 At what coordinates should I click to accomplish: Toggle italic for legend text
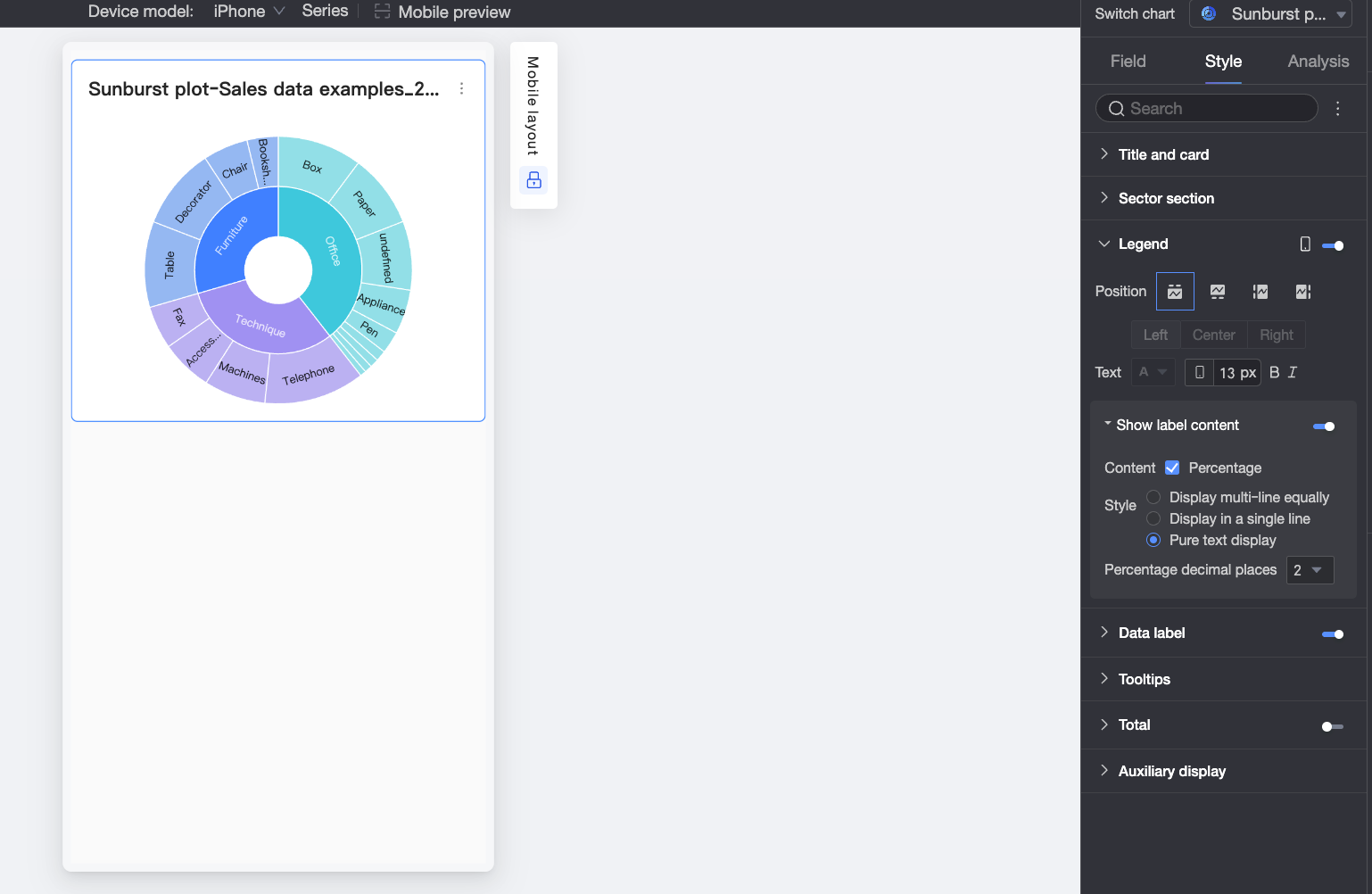click(x=1293, y=372)
